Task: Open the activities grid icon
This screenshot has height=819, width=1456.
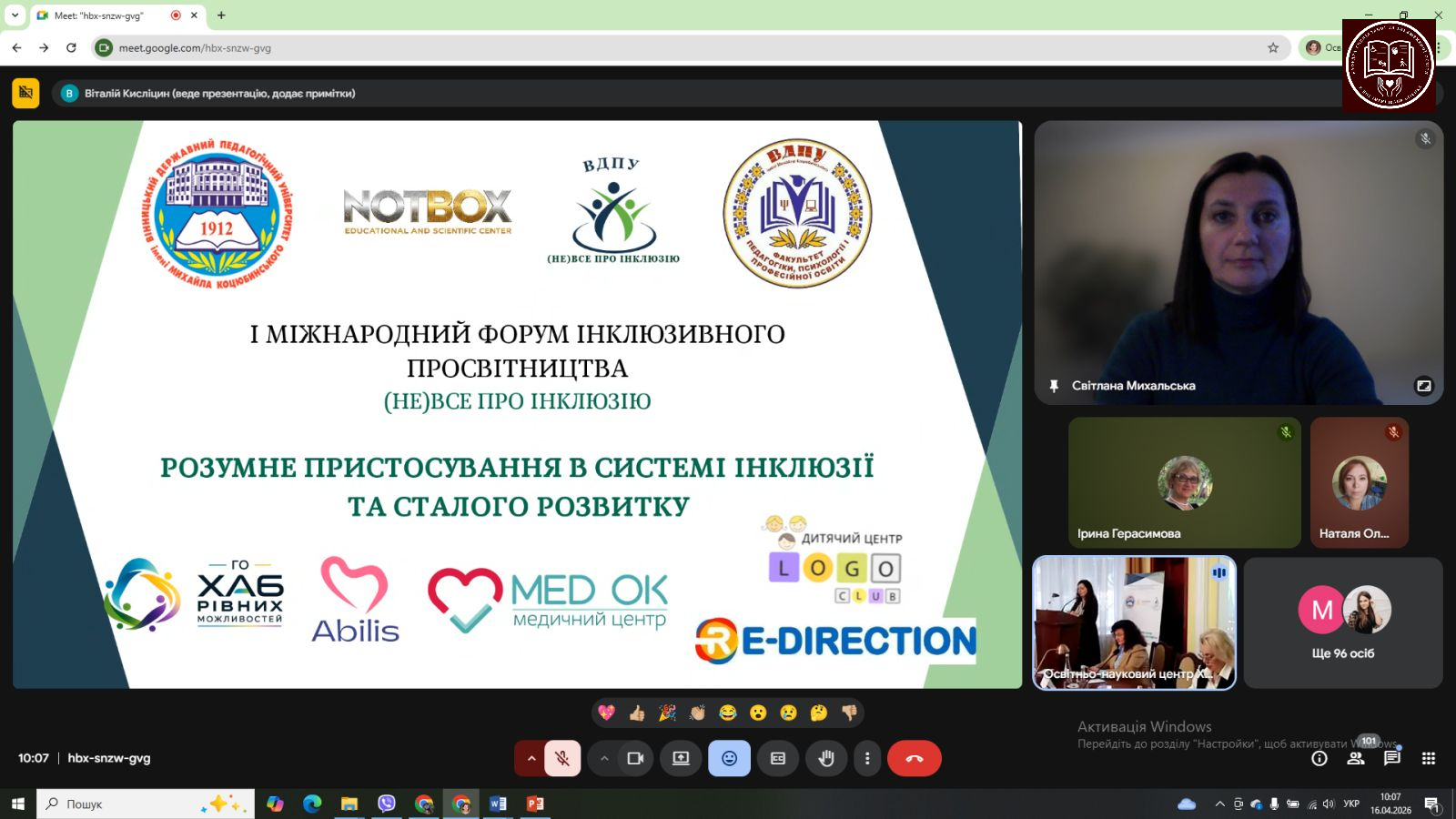Action: (1429, 758)
